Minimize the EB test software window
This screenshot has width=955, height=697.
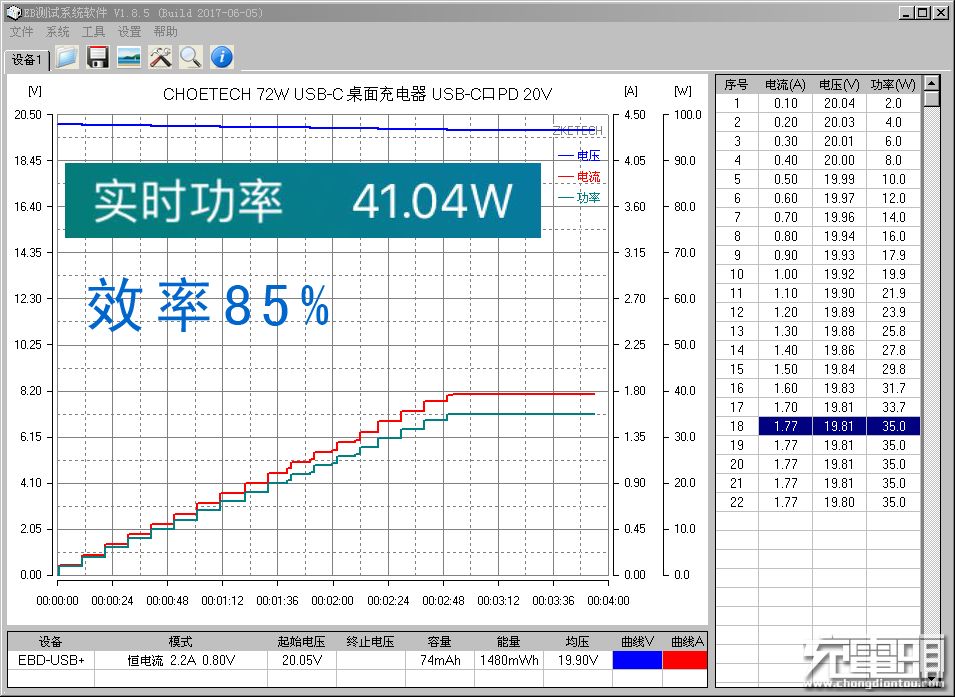(906, 12)
